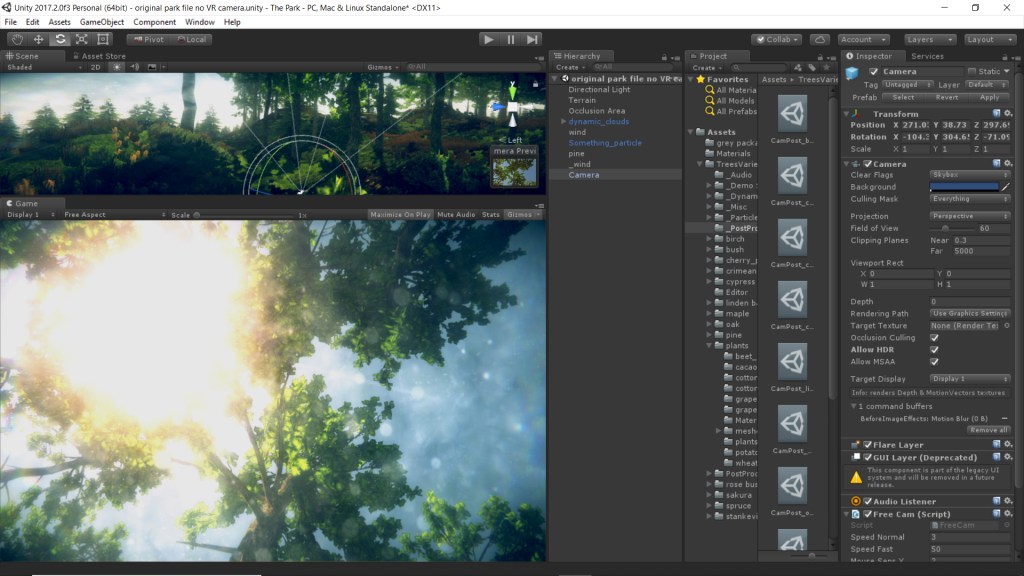Image resolution: width=1024 pixels, height=576 pixels.
Task: Uncheck the Occlusion Culling checkbox
Action: pos(934,338)
